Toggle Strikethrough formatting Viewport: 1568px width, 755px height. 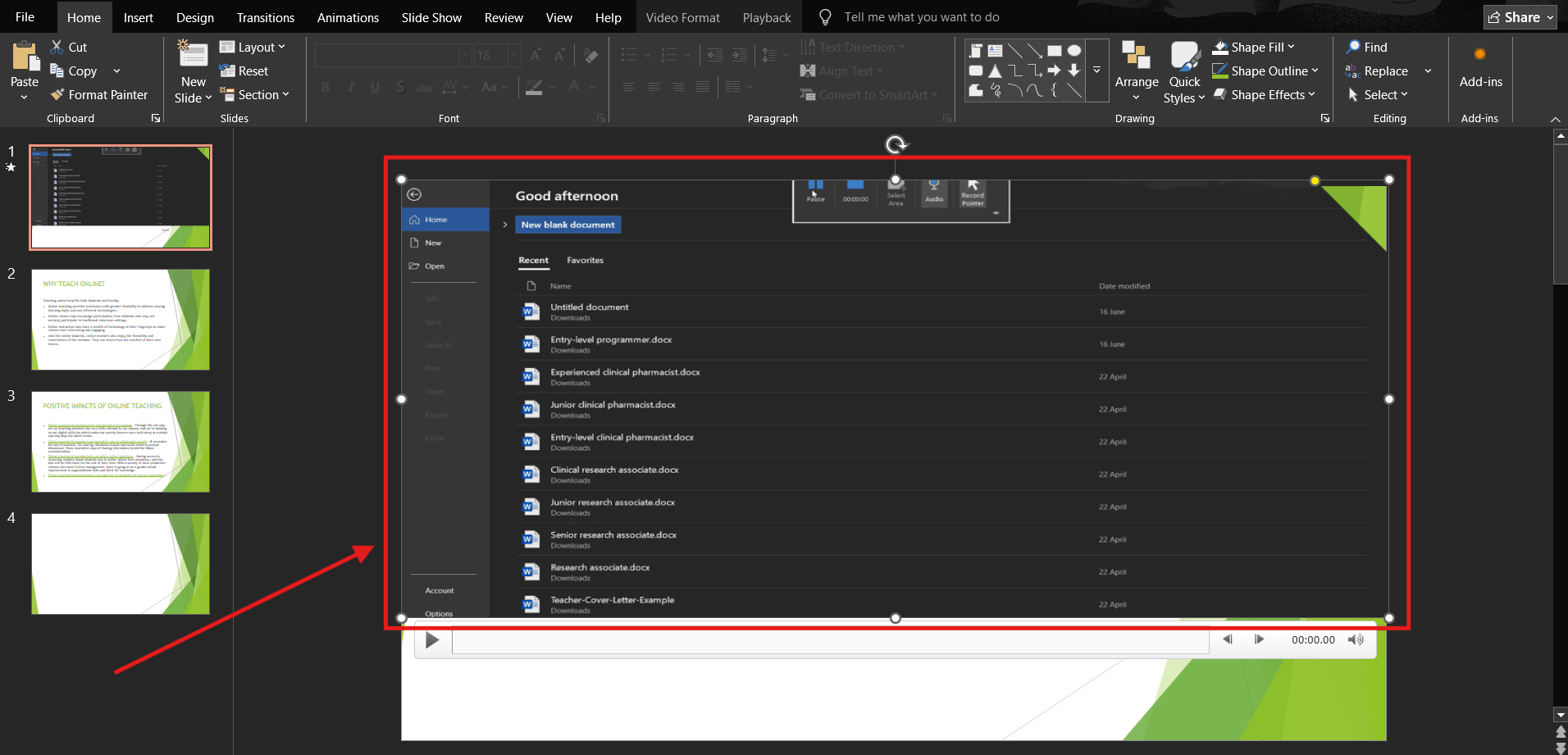coord(426,87)
